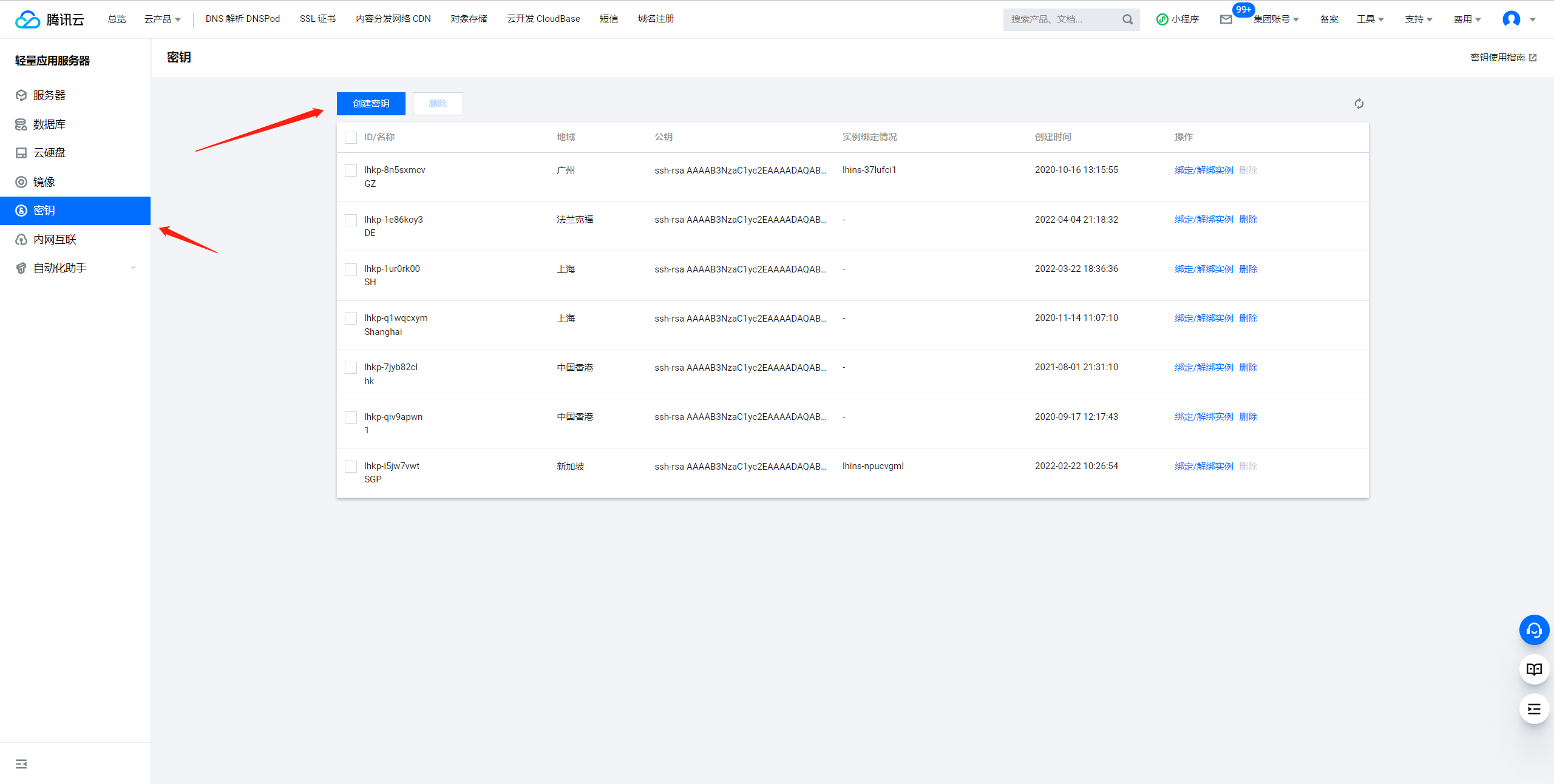Click the Tencent Cloud logo
1554x784 pixels.
point(50,19)
